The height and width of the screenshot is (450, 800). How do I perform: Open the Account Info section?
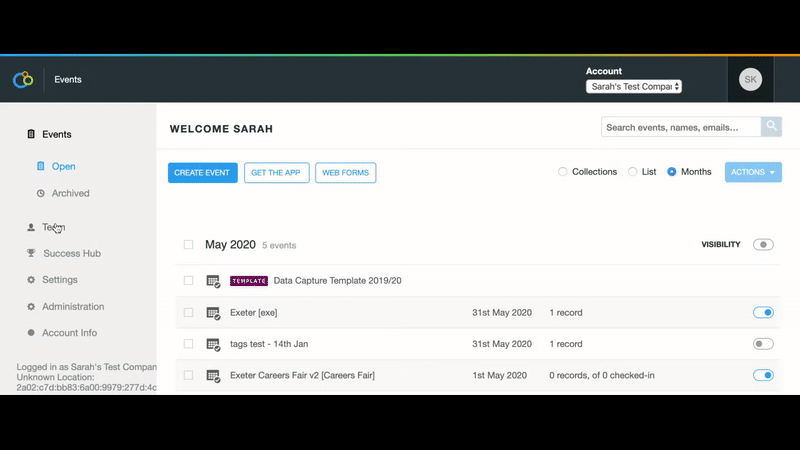[x=69, y=333]
